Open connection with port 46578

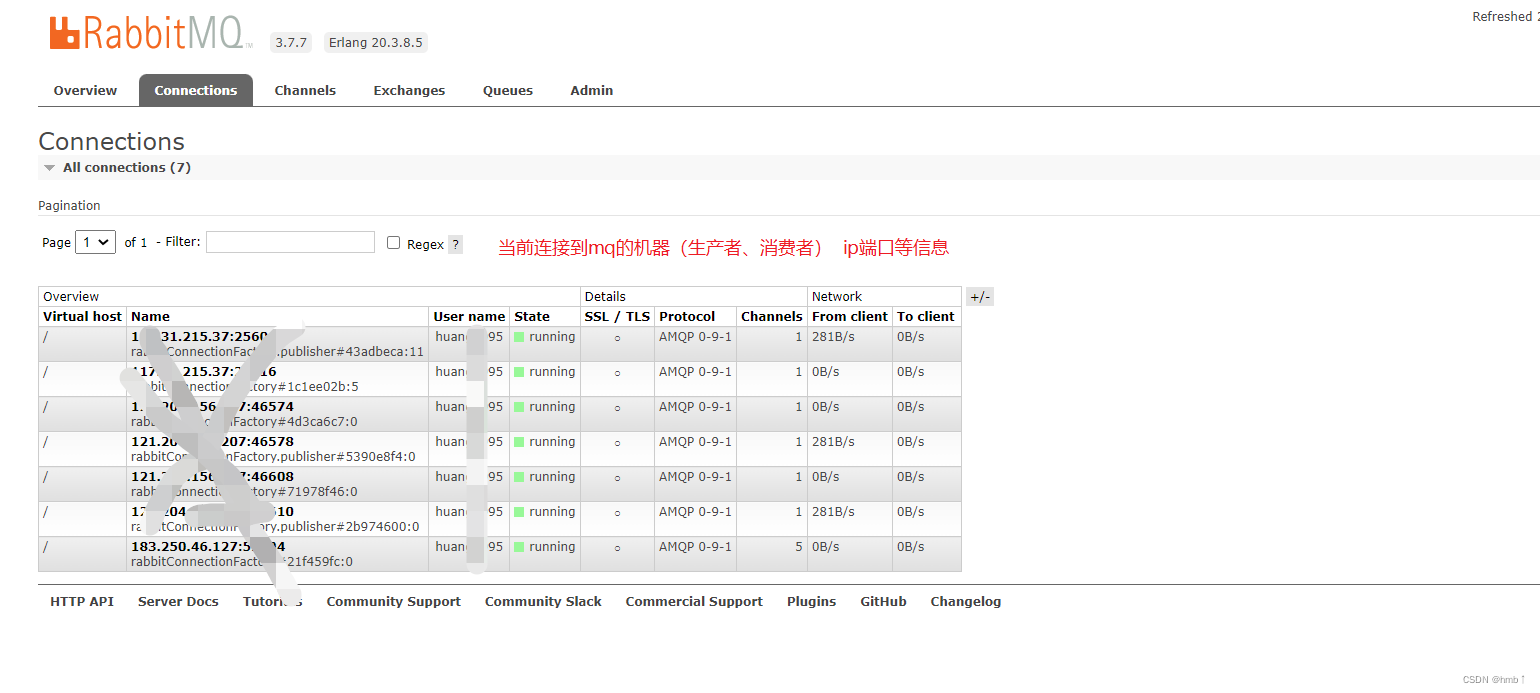pyautogui.click(x=212, y=441)
